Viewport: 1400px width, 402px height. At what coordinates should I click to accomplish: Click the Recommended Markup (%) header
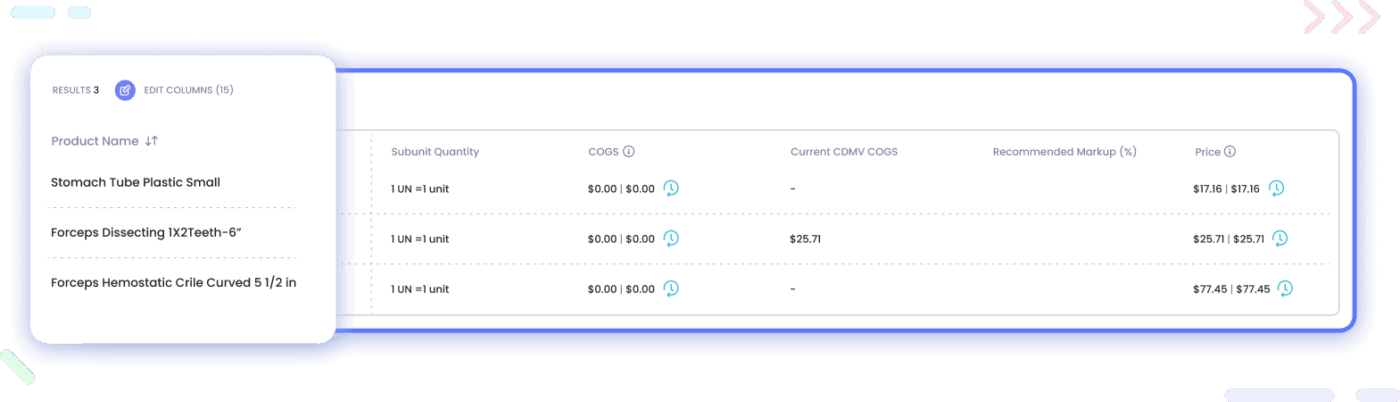(1065, 152)
